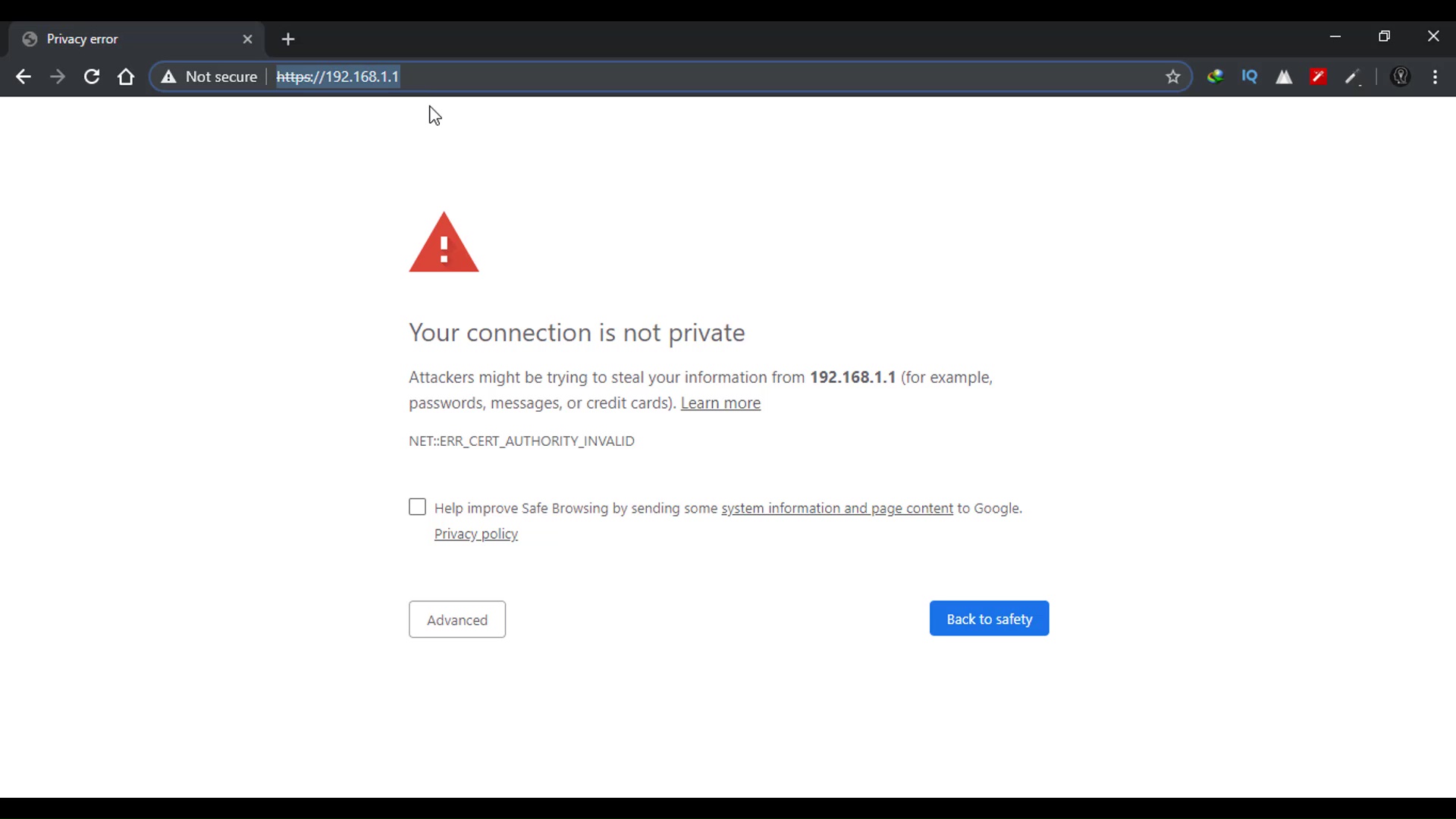Close the Privacy error tab
The width and height of the screenshot is (1456, 819).
click(x=247, y=39)
